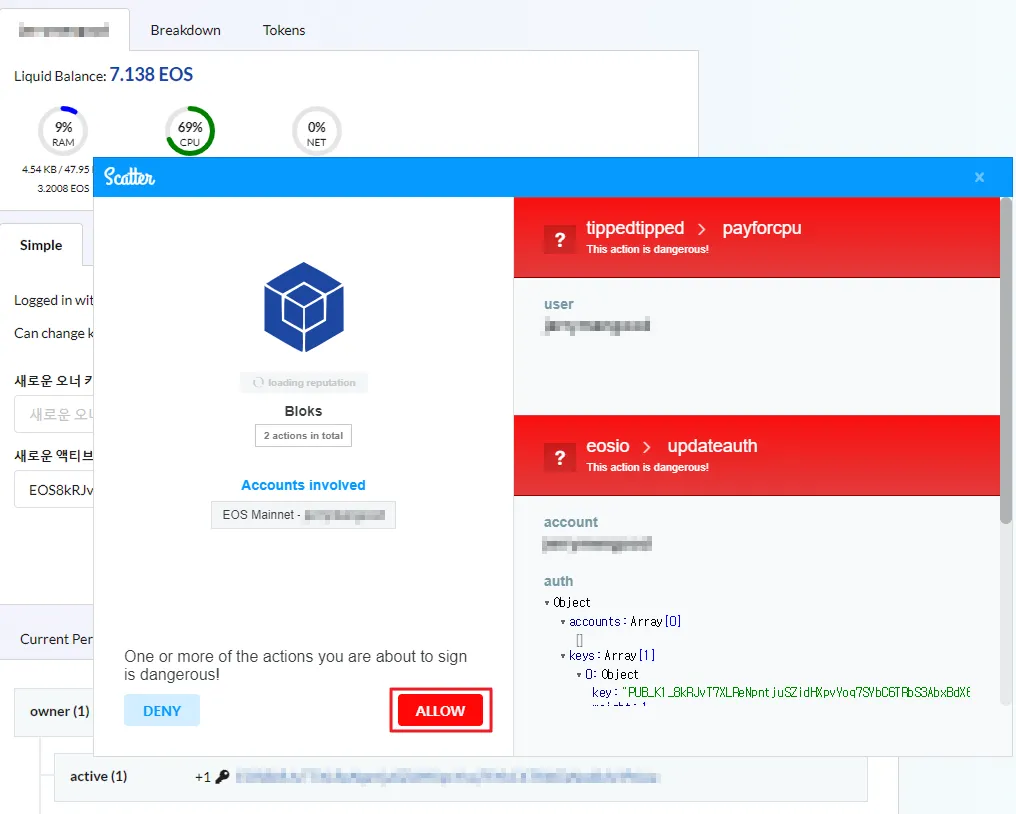Click the key icon beside active permission
1016x814 pixels.
[x=222, y=776]
